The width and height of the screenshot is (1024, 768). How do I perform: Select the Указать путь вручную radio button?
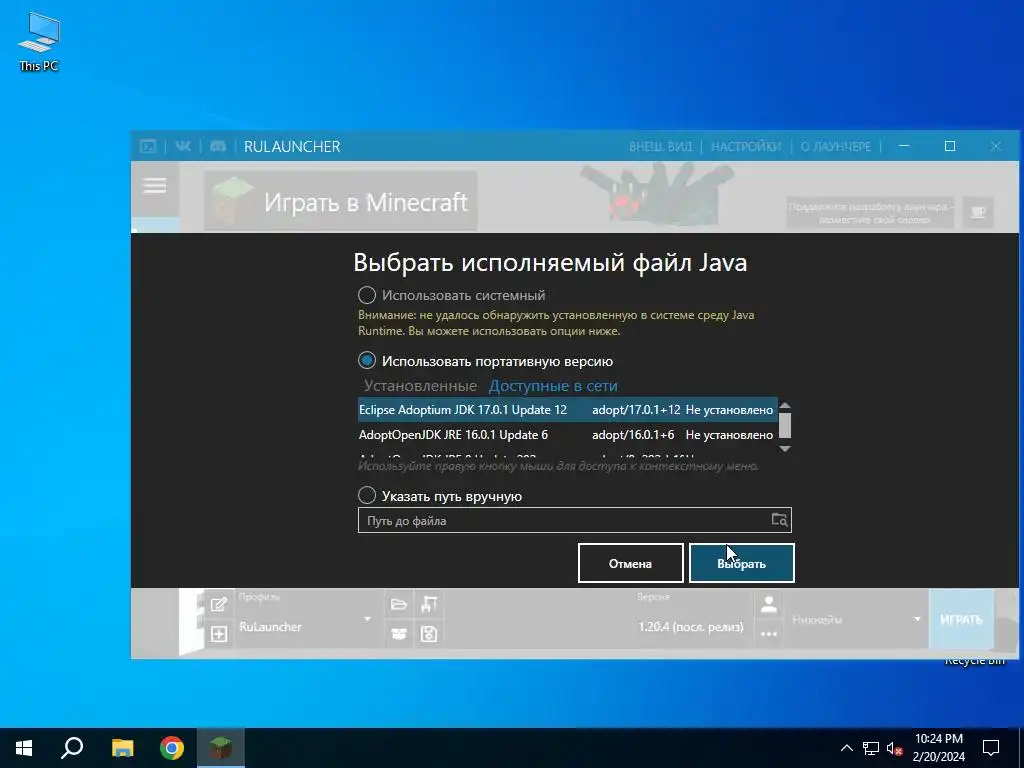point(367,496)
